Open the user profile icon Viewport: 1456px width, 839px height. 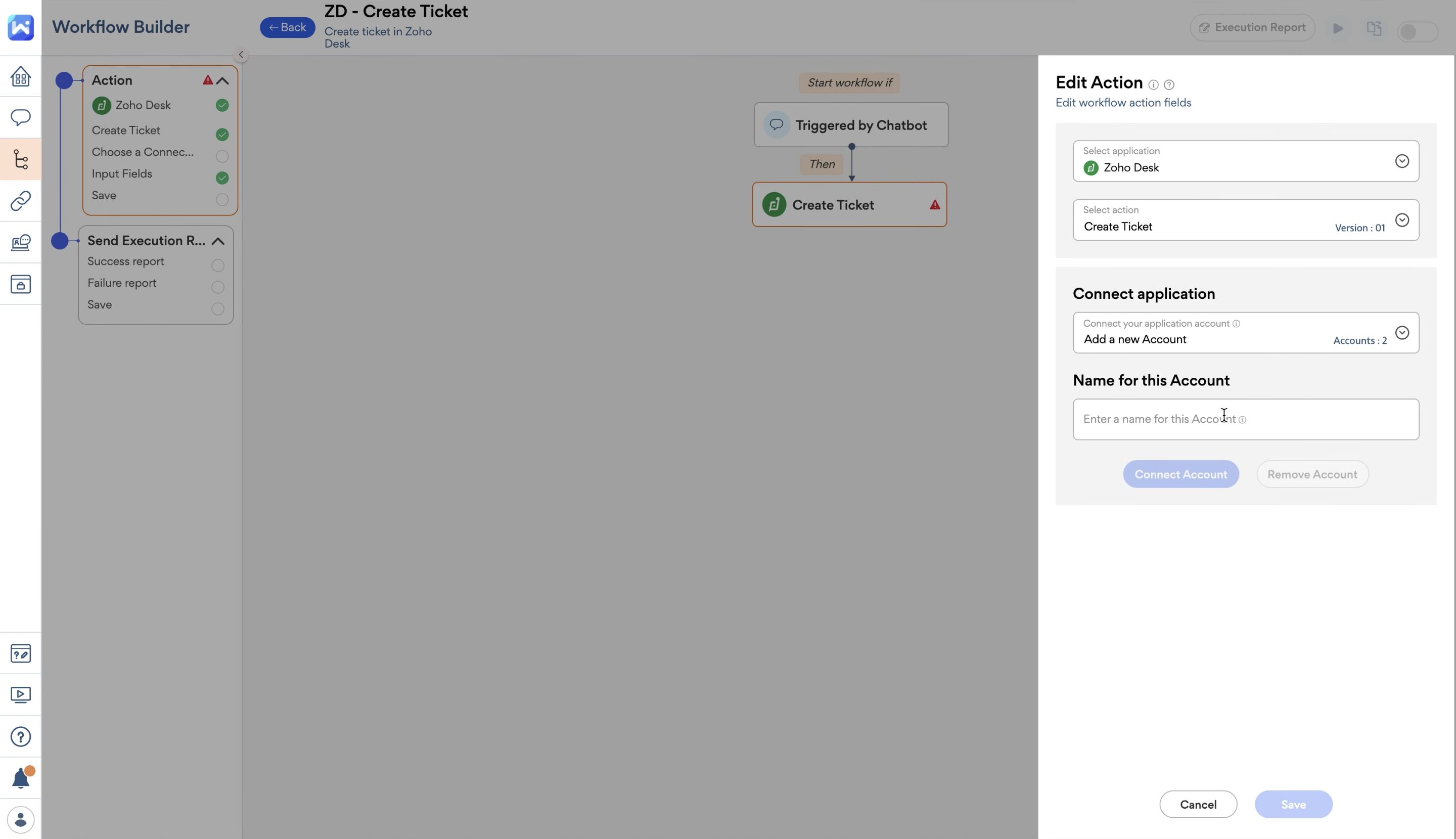(x=21, y=819)
